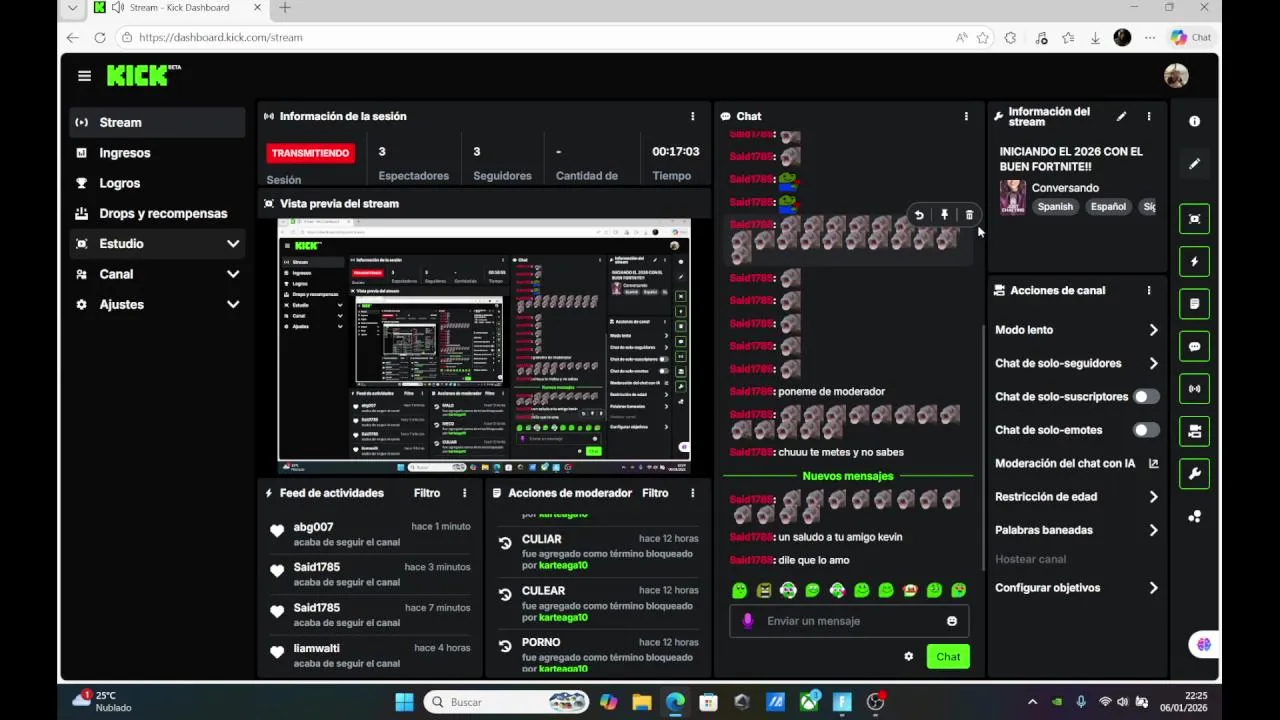Click the Kick logo

(143, 75)
